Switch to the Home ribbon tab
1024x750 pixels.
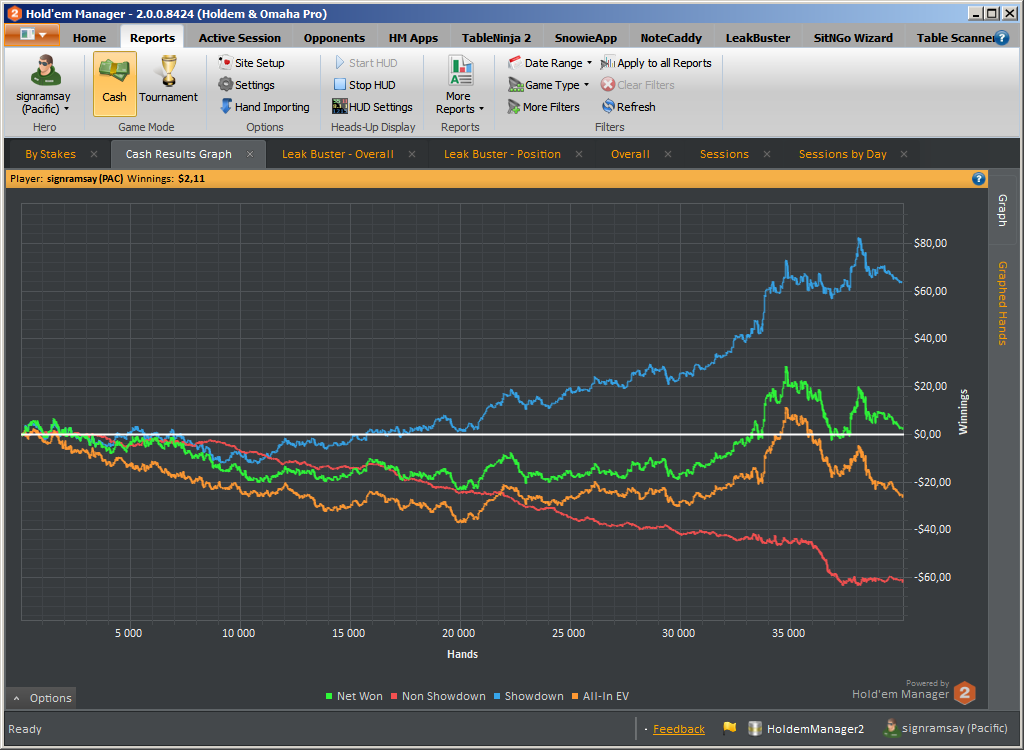pos(89,38)
